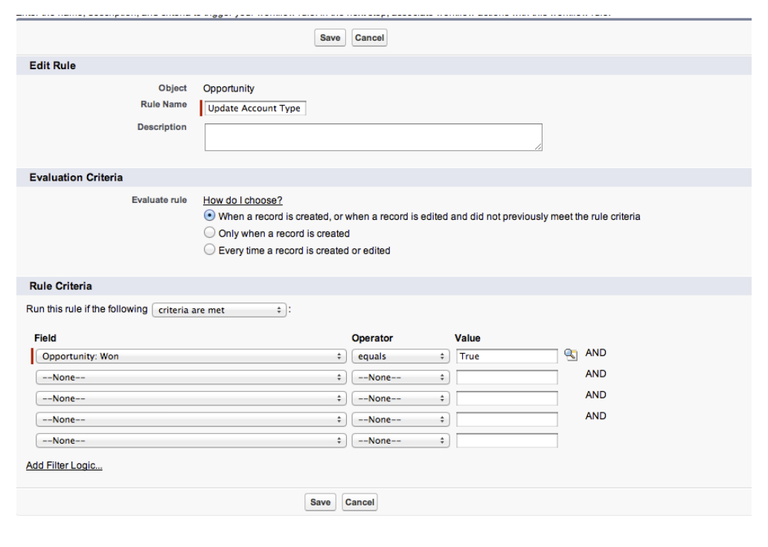768x547 pixels.
Task: Expand the second row Field dropdown
Action: [x=190, y=377]
